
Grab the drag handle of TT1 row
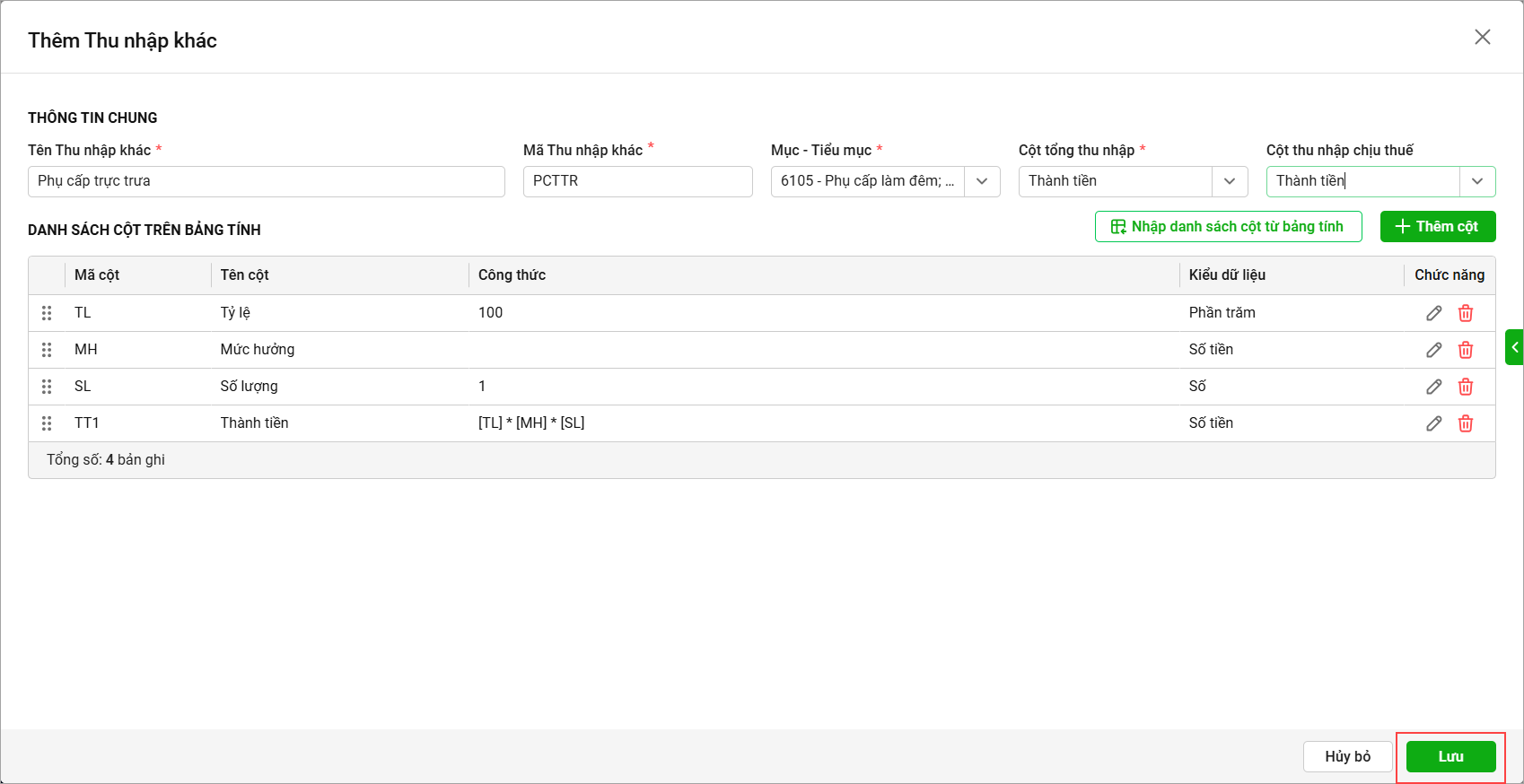[x=47, y=423]
